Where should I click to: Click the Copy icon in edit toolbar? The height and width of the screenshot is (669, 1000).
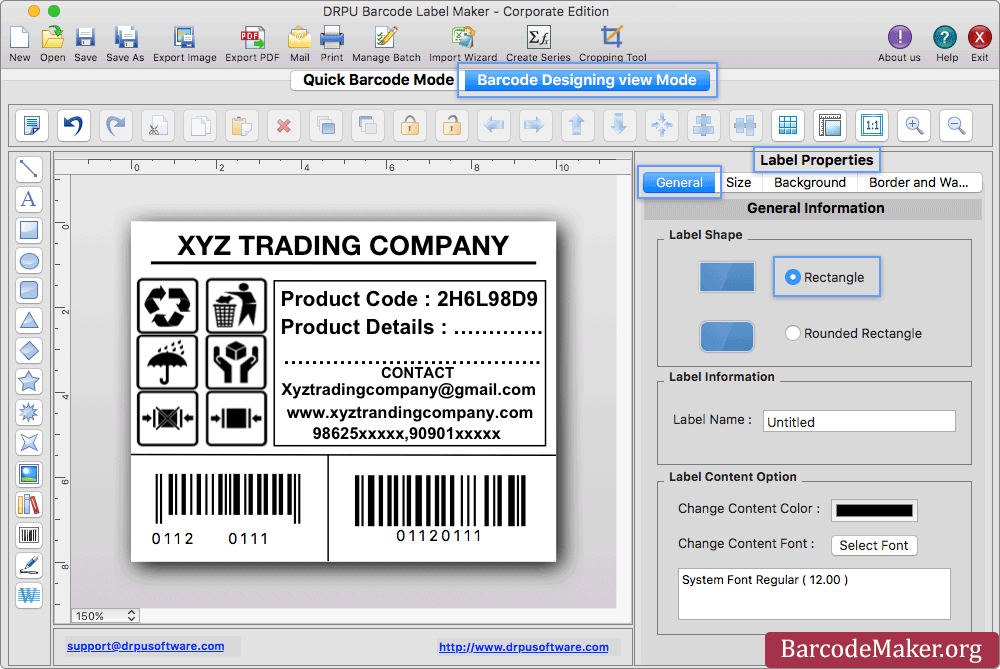click(200, 125)
